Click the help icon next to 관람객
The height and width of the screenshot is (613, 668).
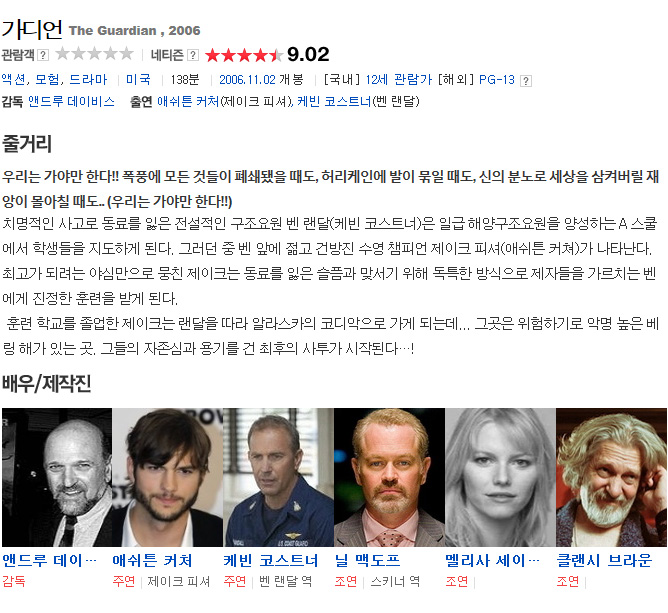(43, 55)
